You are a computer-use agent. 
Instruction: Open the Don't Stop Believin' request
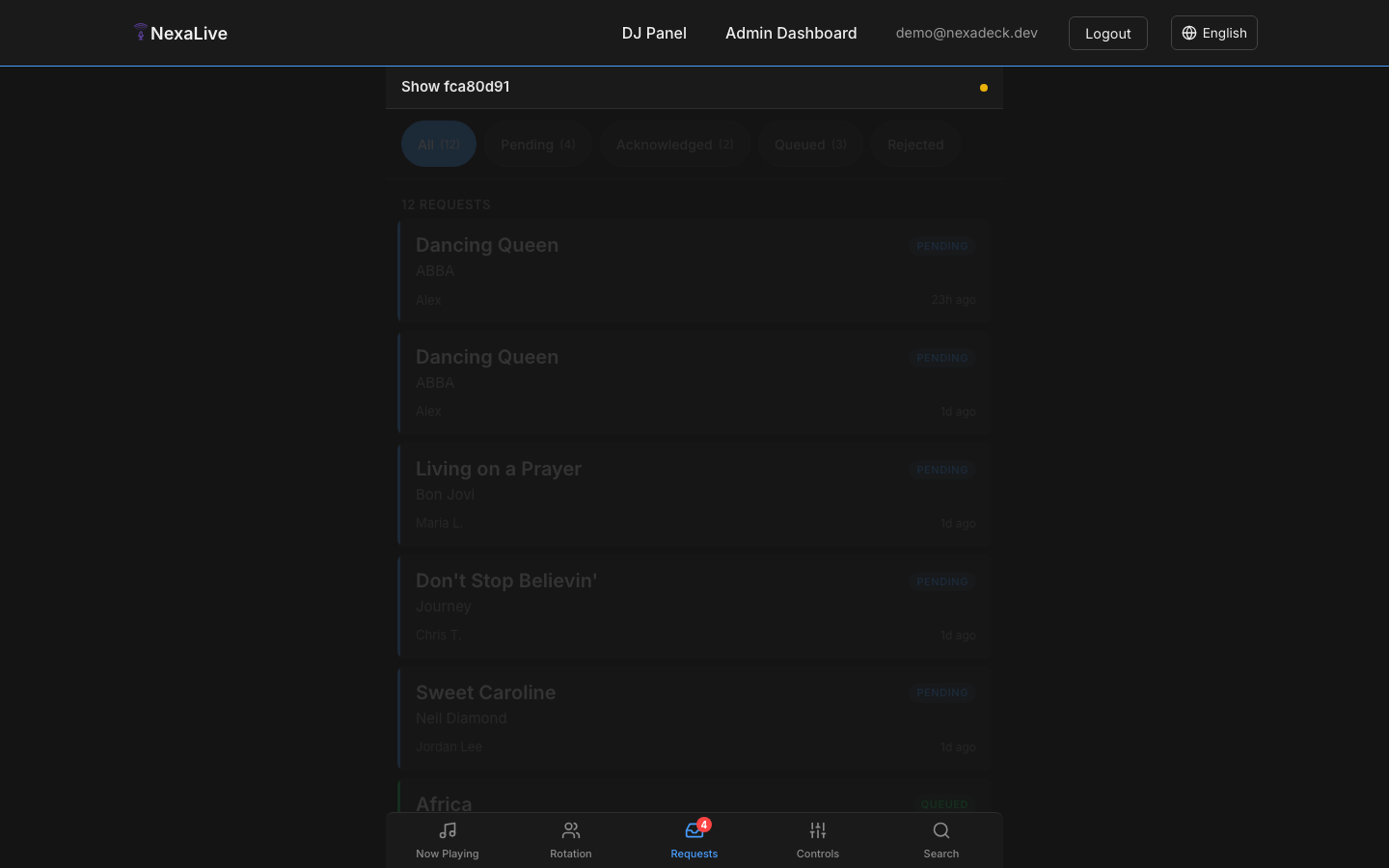(694, 607)
